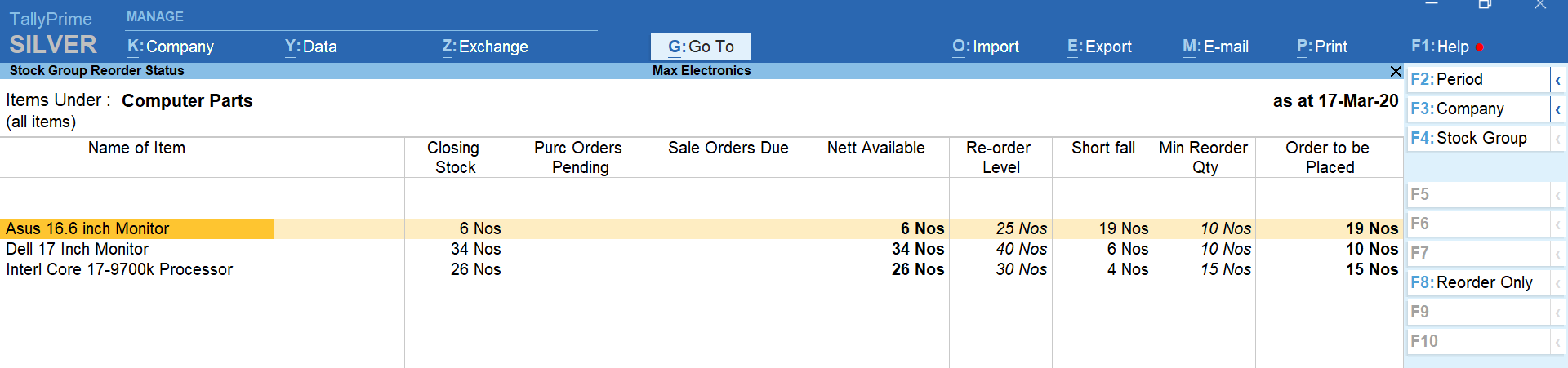Click the F8: Reorder Only button
This screenshot has width=1568, height=368.
tap(1478, 282)
